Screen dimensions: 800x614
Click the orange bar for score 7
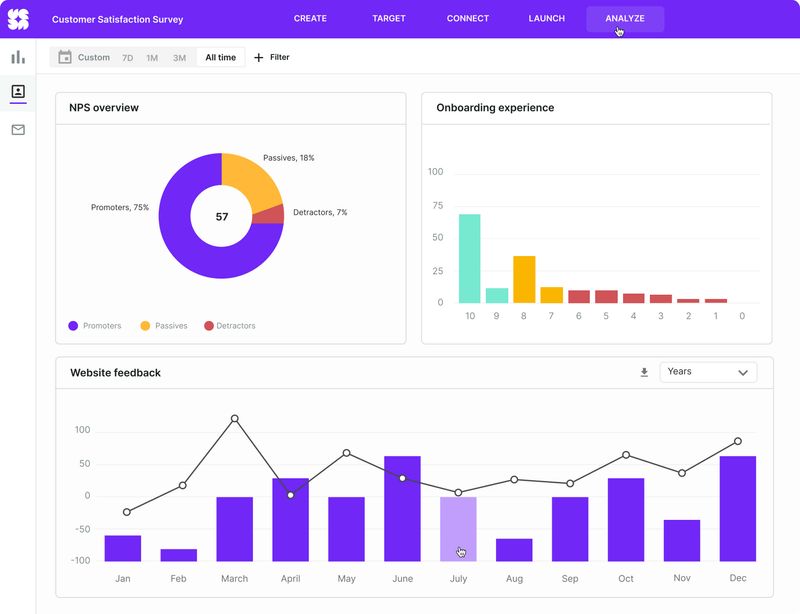552,295
